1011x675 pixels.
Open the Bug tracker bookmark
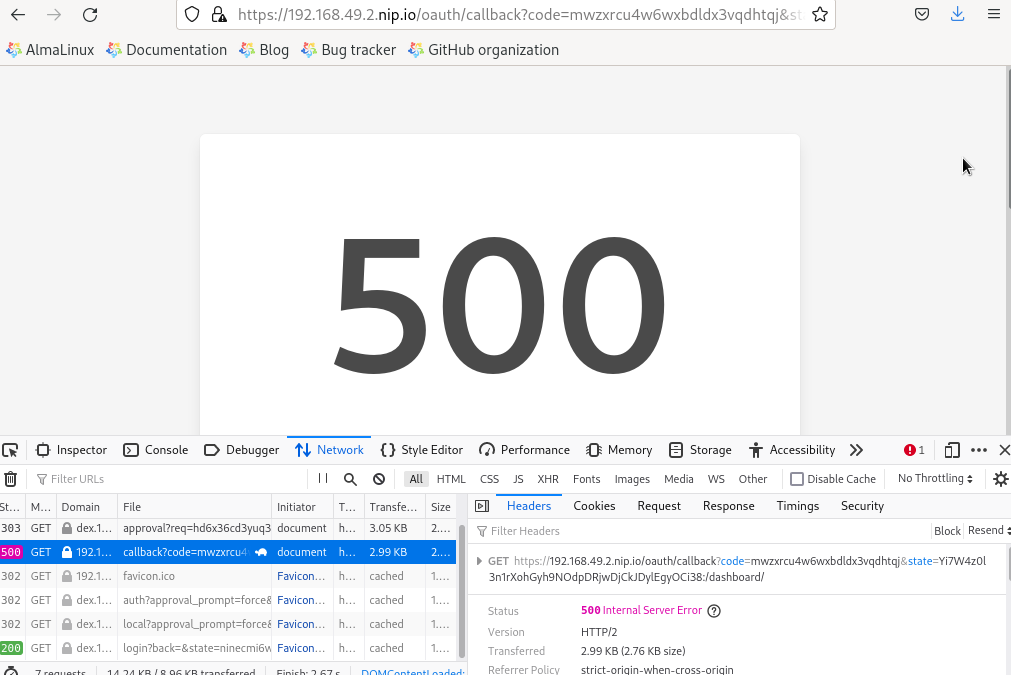click(349, 50)
